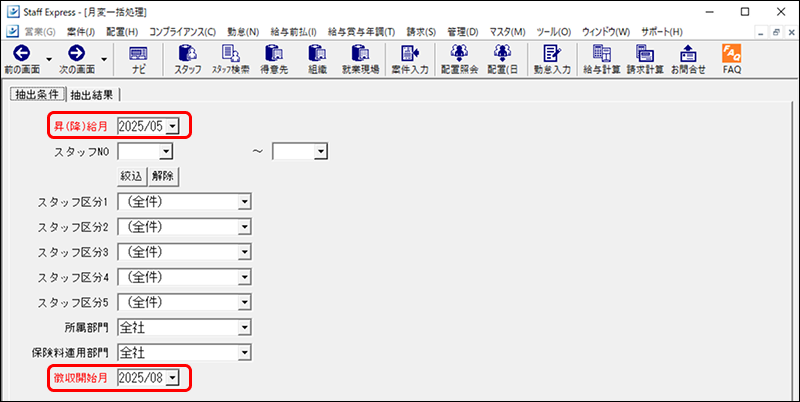Maximize the Staff Express main window
The image size is (800, 402).
pyautogui.click(x=745, y=11)
